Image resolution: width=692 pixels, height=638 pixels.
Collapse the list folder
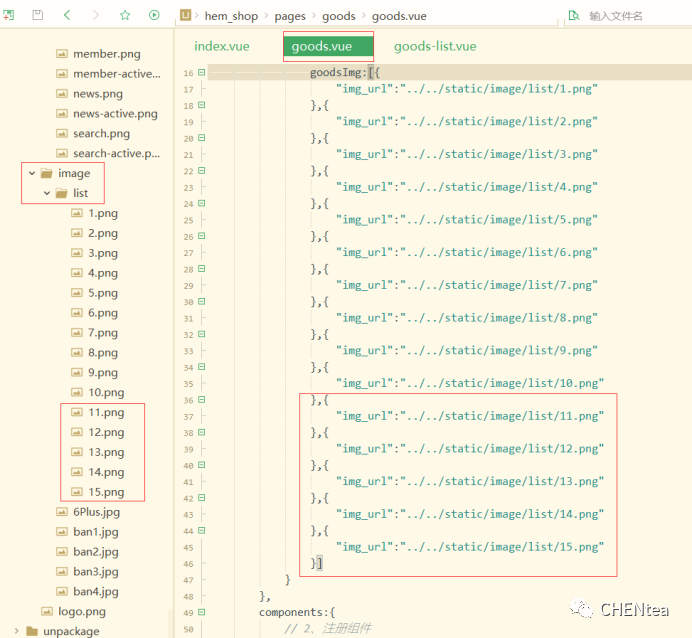point(47,193)
